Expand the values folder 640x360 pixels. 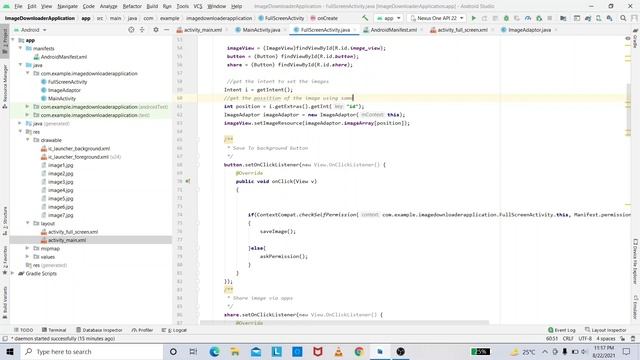pyautogui.click(x=28, y=257)
